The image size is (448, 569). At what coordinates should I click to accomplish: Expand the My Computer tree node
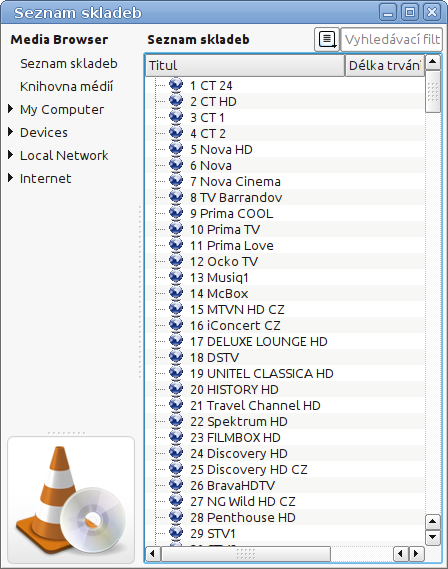tap(11, 109)
